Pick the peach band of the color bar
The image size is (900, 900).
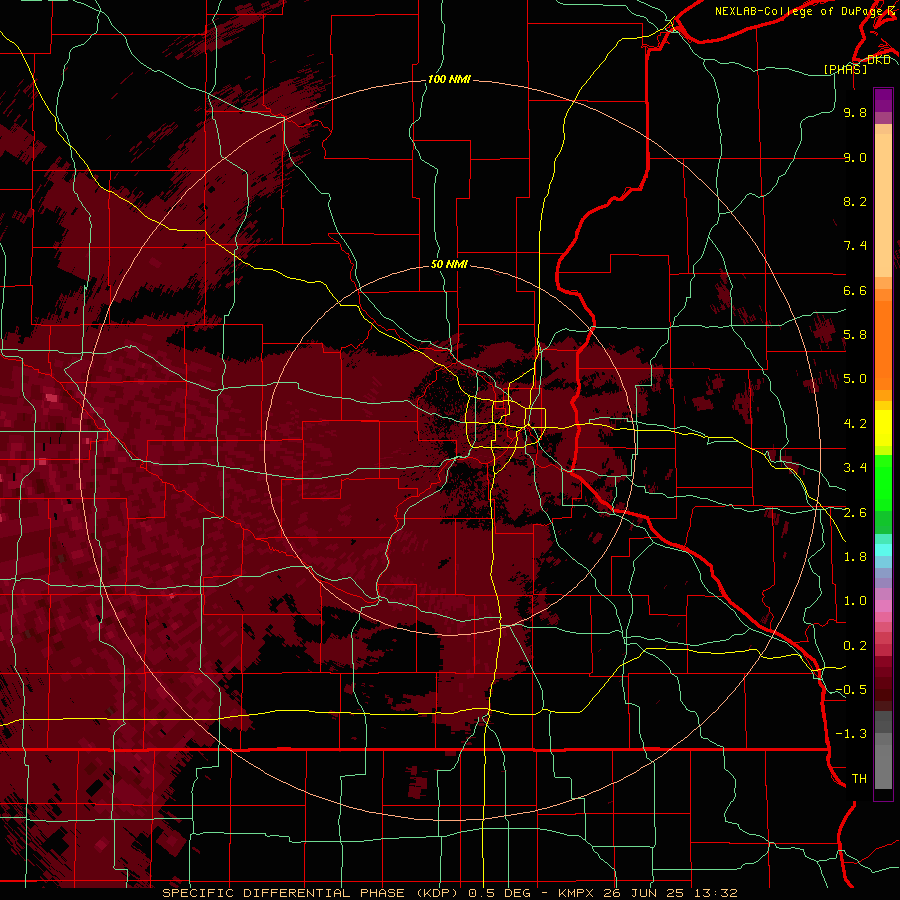(883, 205)
